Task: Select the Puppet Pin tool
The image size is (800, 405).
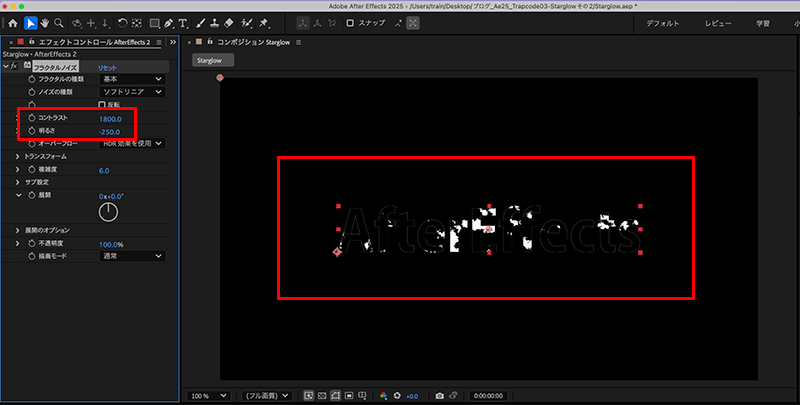Action: coord(264,23)
